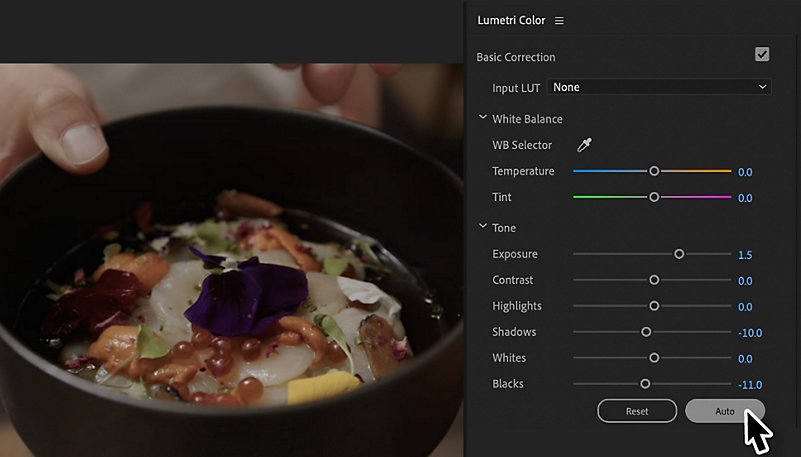Click the Temperature slider handle

(654, 171)
